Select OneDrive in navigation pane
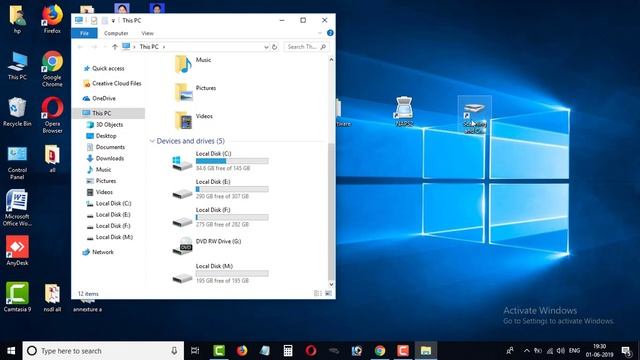Viewport: 640px width, 360px height. click(99, 98)
